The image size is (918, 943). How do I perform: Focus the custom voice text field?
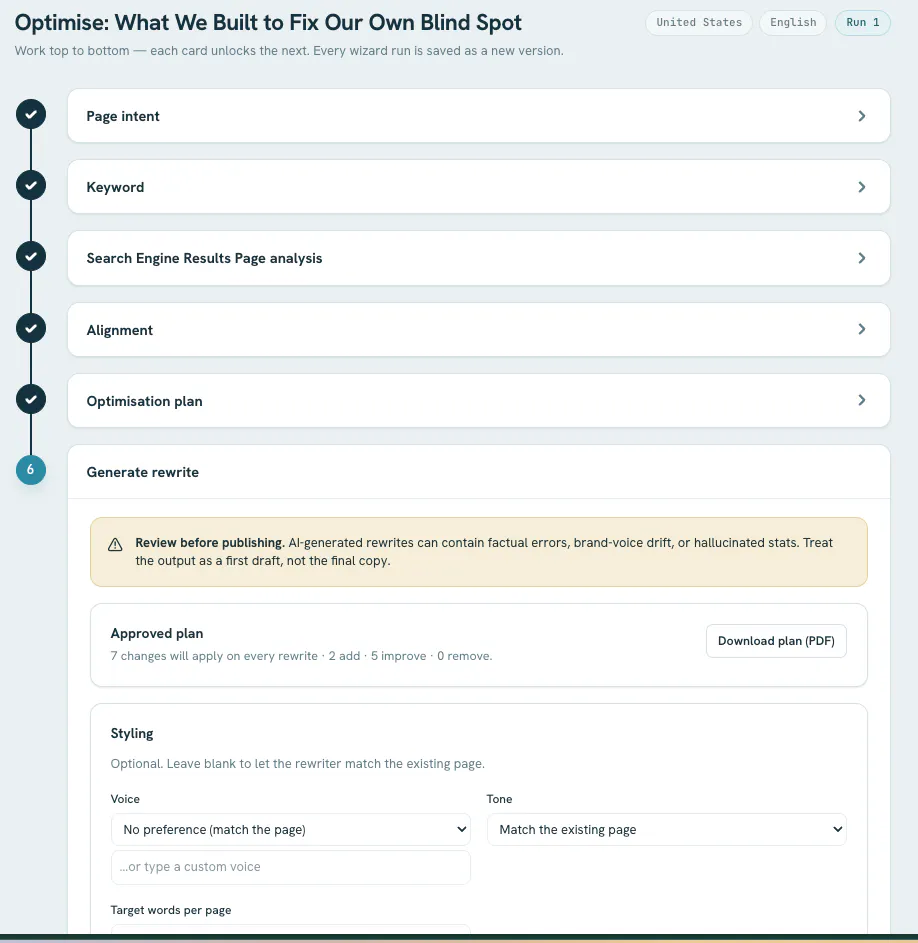[291, 867]
